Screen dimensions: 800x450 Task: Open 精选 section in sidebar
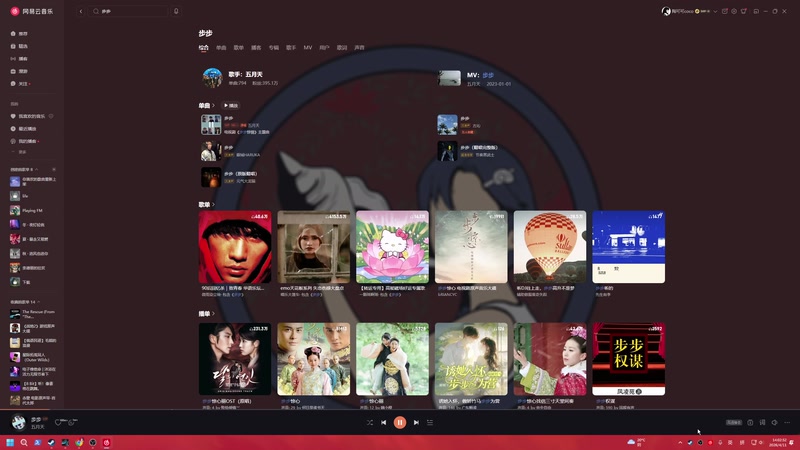[19, 46]
